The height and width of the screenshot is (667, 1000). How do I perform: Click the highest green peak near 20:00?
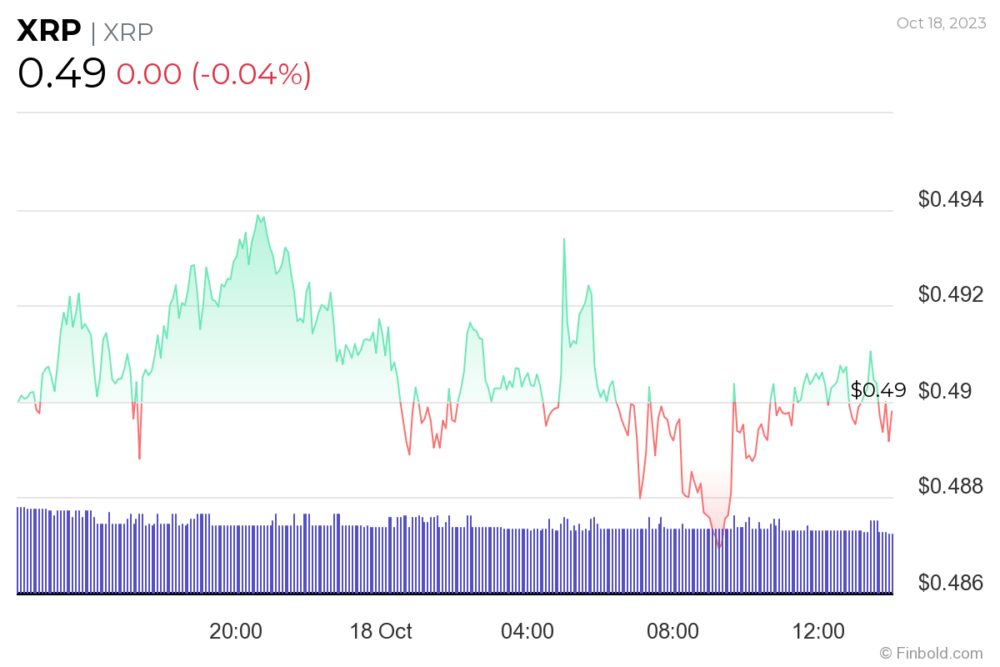click(x=258, y=217)
